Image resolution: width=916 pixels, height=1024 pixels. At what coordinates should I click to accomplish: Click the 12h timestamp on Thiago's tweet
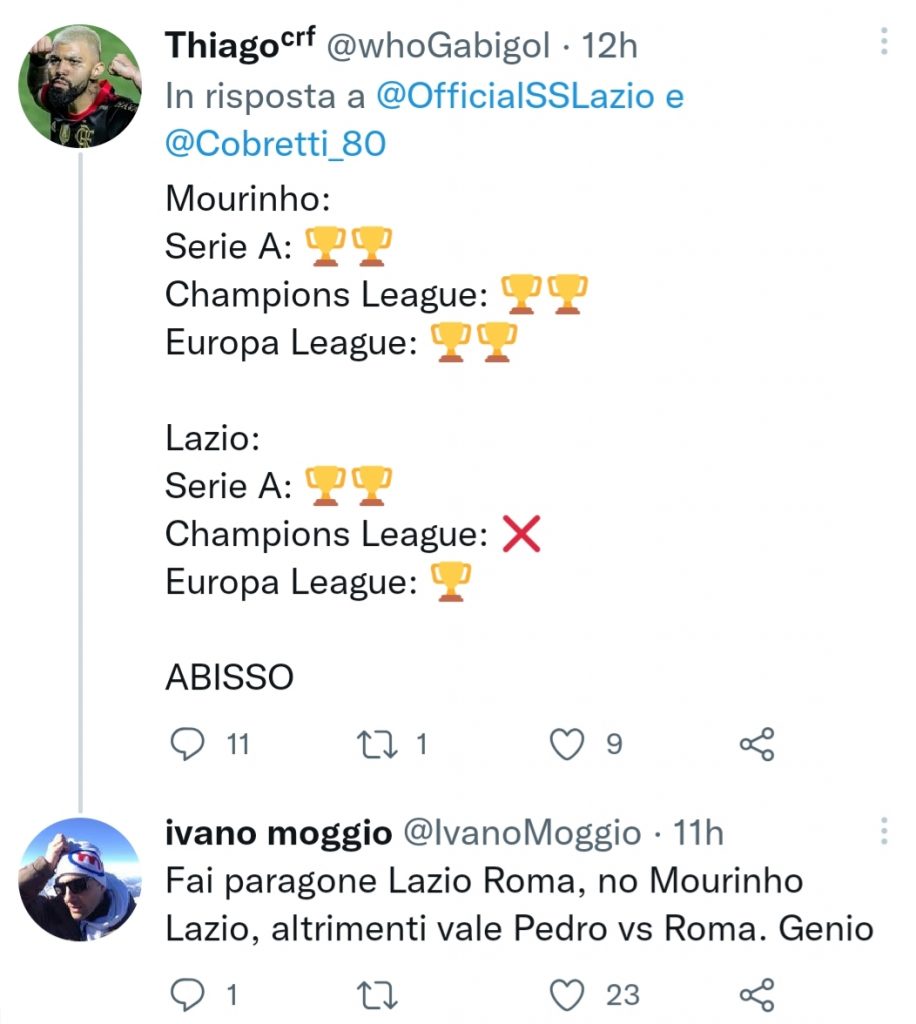pos(610,44)
